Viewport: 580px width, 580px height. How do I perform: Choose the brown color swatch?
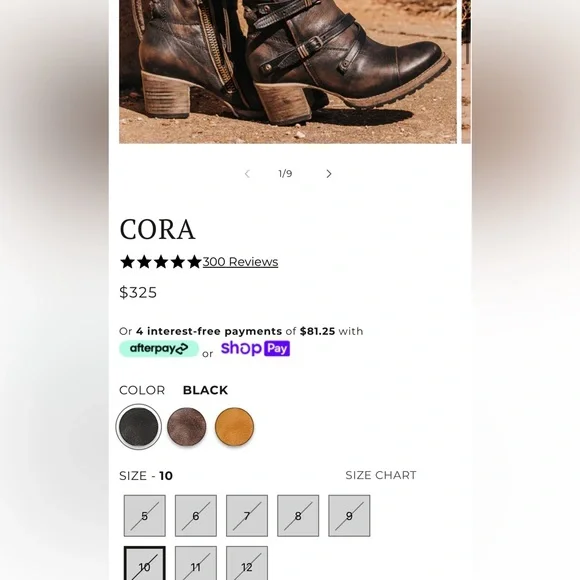(186, 426)
